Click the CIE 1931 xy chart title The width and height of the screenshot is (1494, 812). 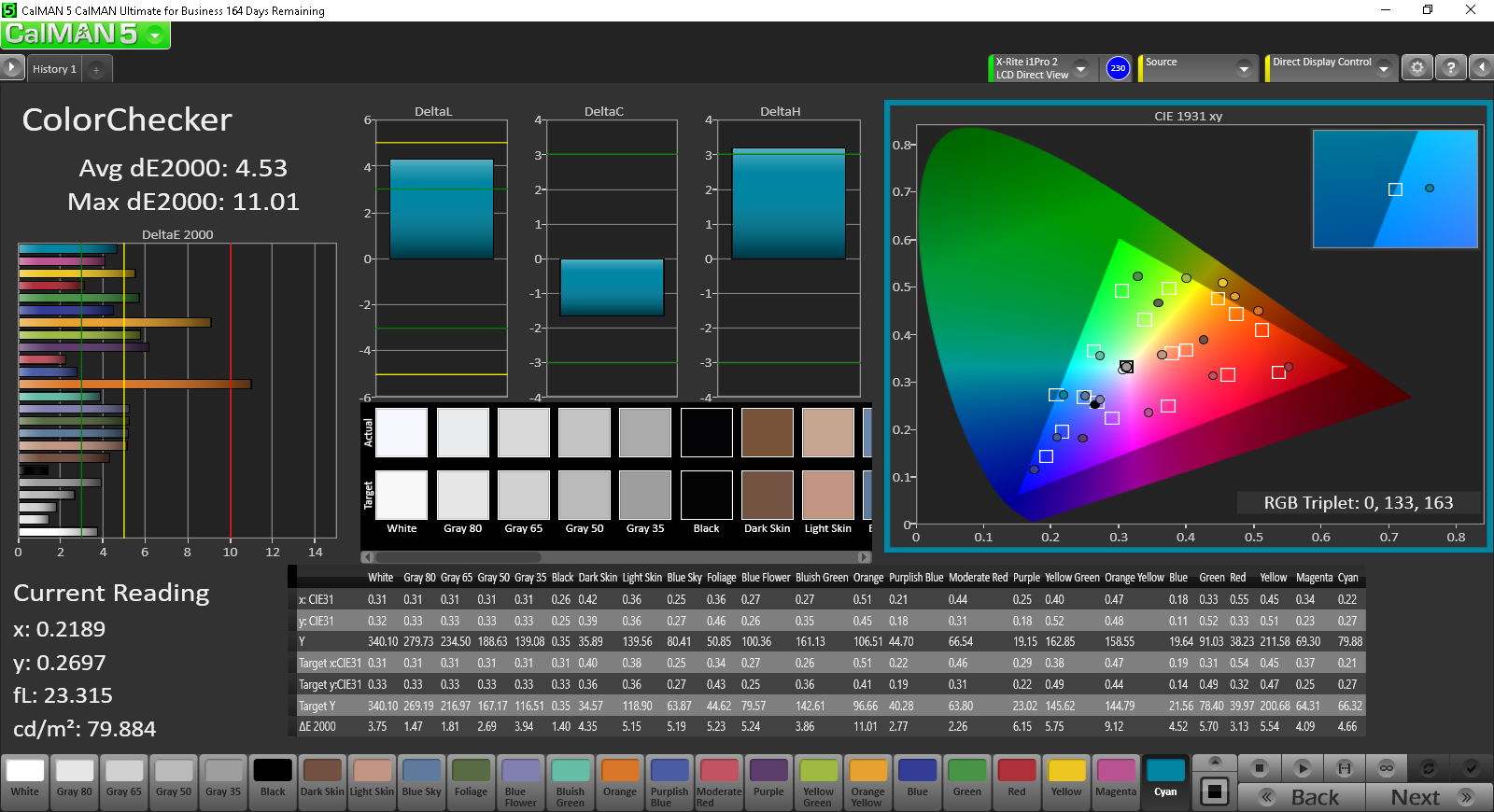coord(1188,117)
